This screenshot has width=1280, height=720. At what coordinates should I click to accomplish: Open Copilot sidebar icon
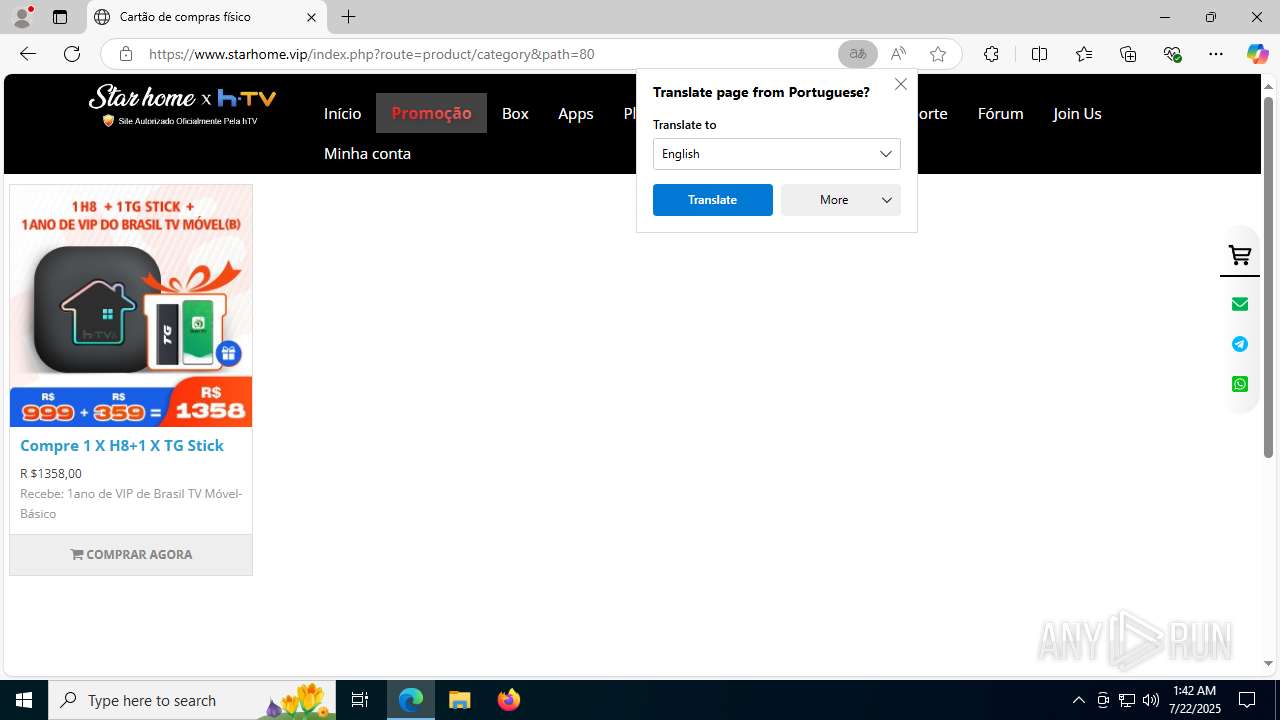coord(1257,54)
